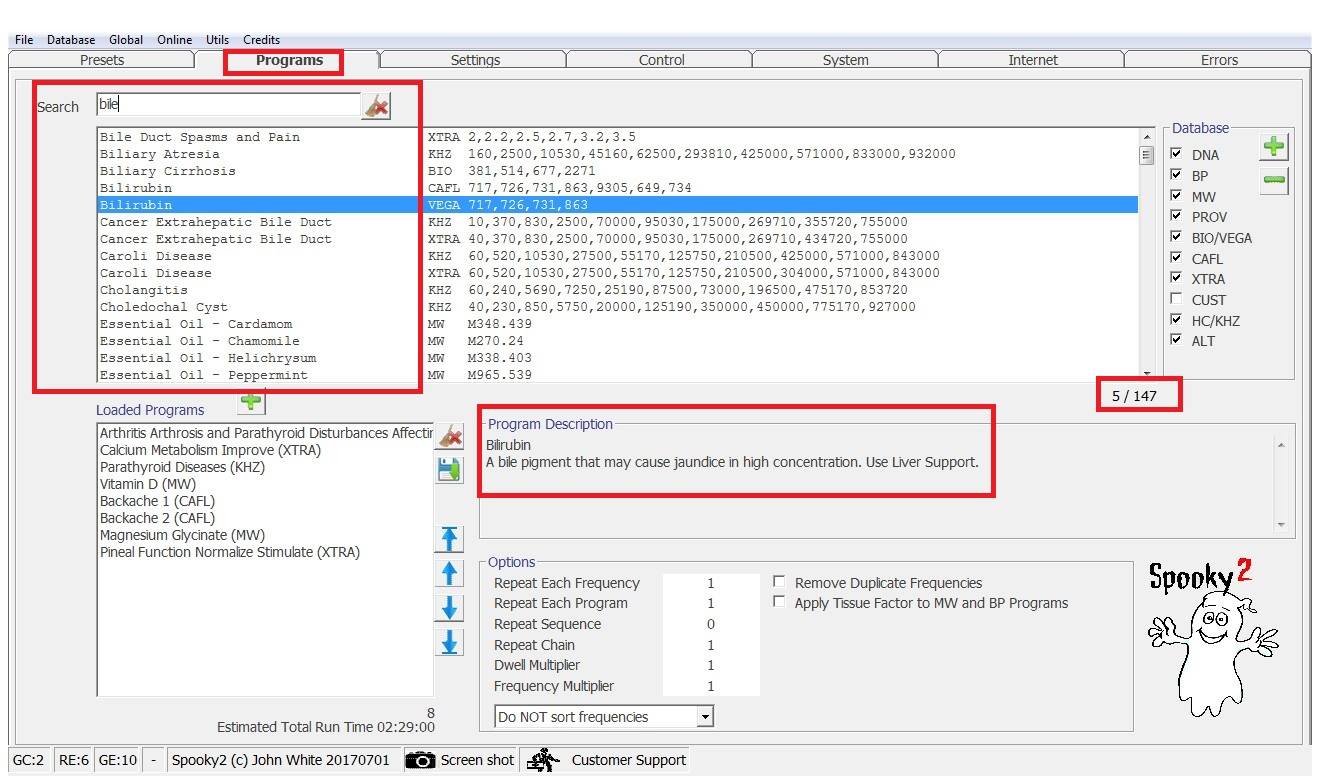The width and height of the screenshot is (1320, 784).
Task: Switch to the Settings tab
Action: [x=475, y=60]
